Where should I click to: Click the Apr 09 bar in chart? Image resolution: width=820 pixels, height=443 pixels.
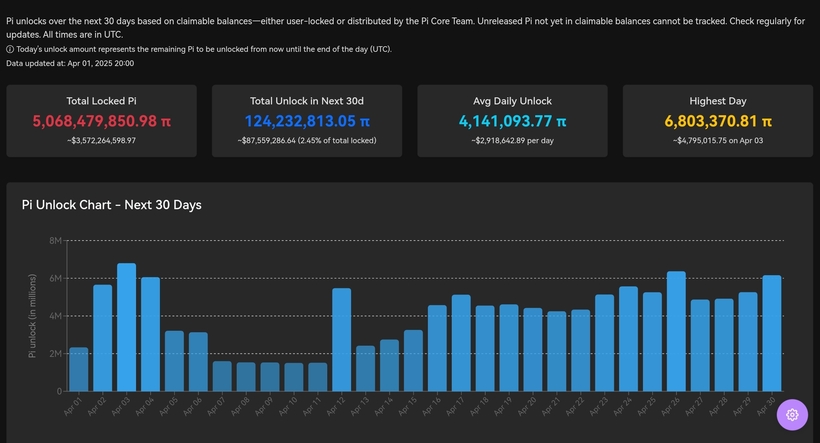(x=270, y=377)
